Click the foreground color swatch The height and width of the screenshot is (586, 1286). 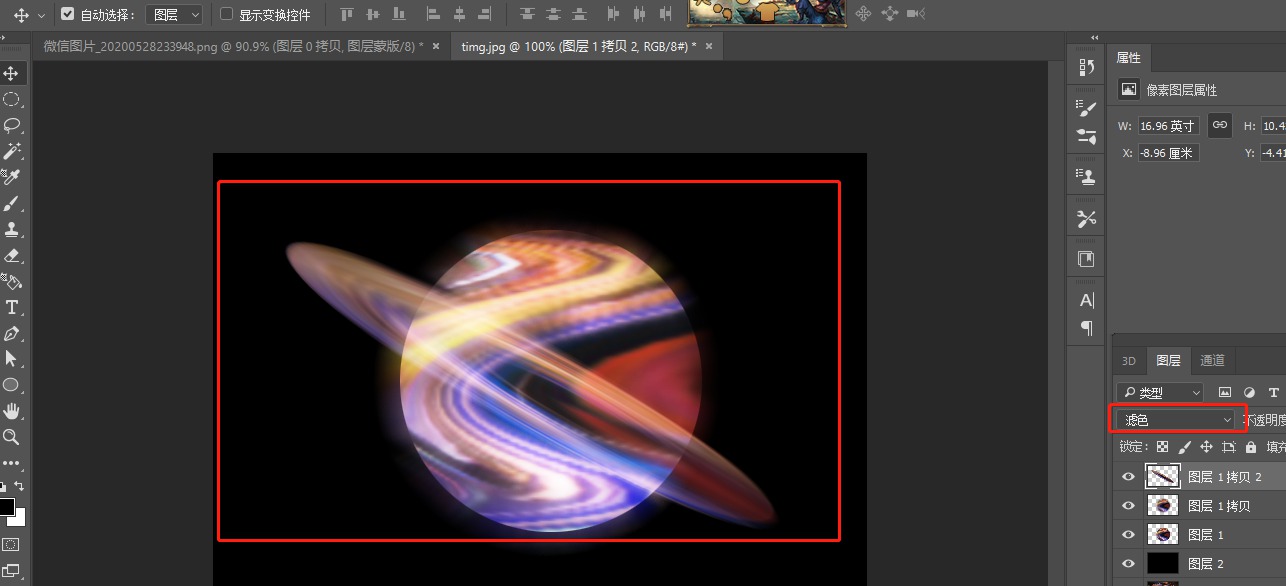[7, 506]
